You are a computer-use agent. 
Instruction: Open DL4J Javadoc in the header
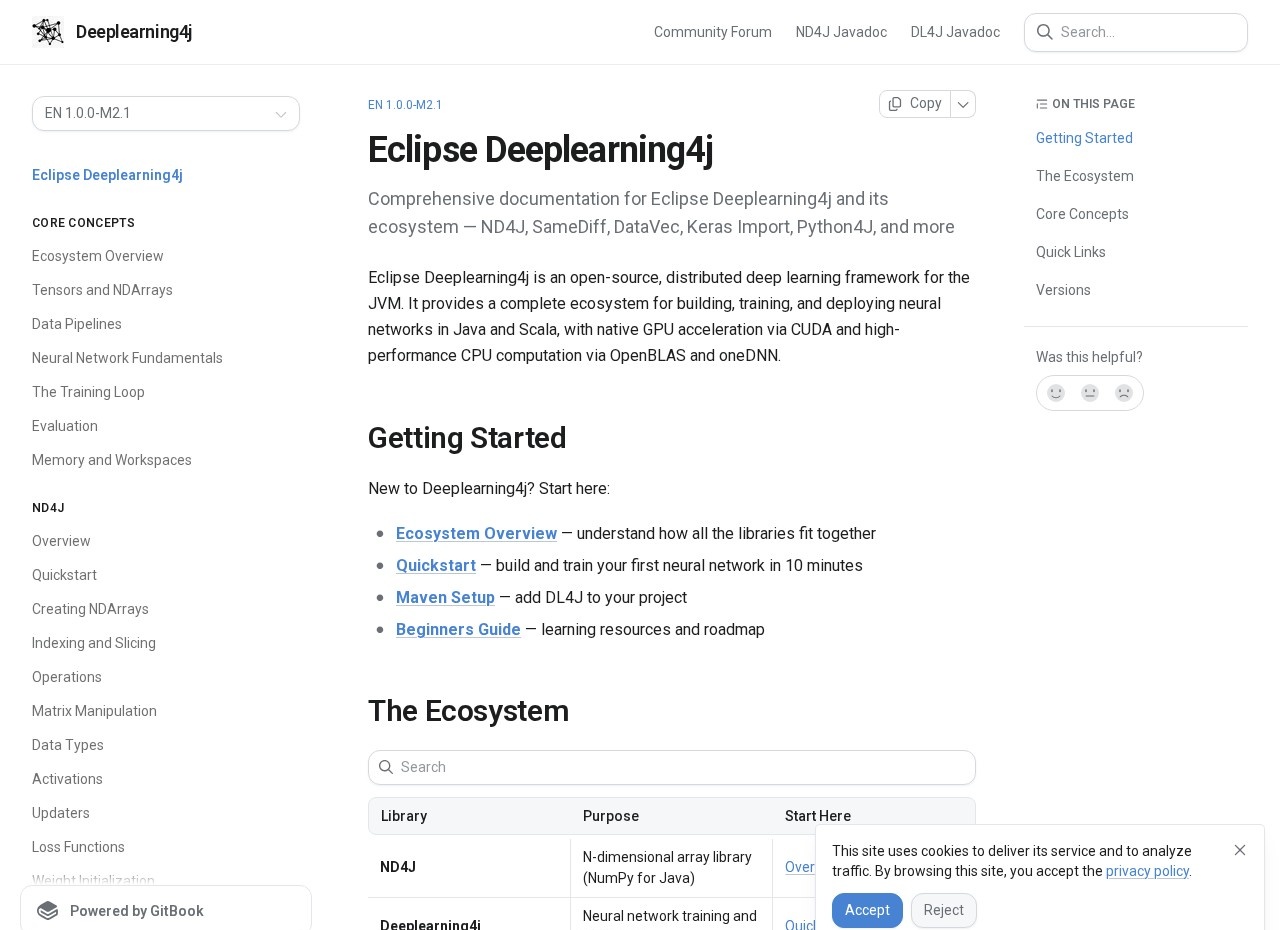click(955, 32)
